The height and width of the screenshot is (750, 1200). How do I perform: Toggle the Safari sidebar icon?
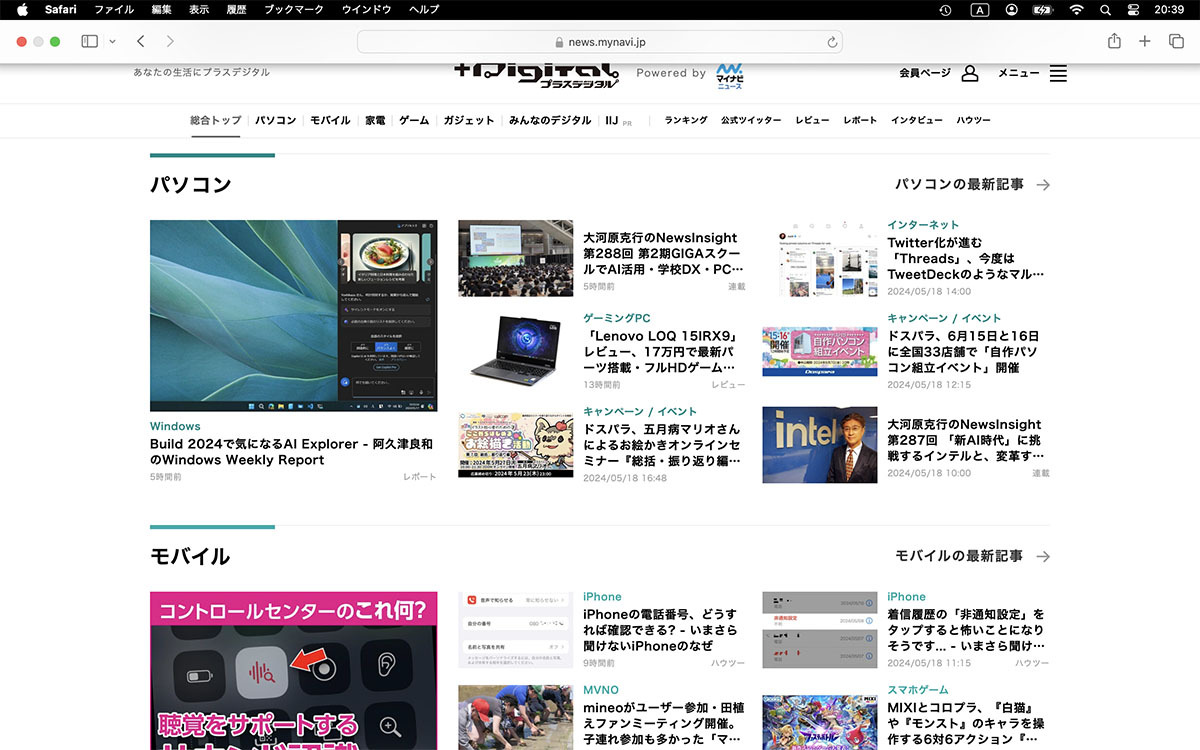click(x=89, y=41)
